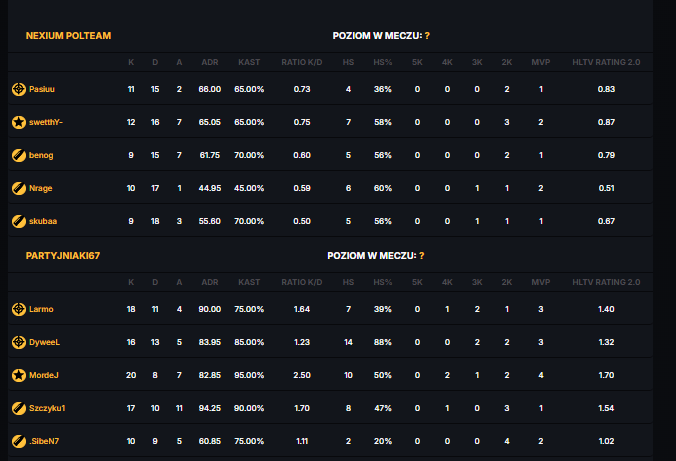Click the crosshair icon beside Larmo
Screen dimensions: 676x461
tap(19, 309)
